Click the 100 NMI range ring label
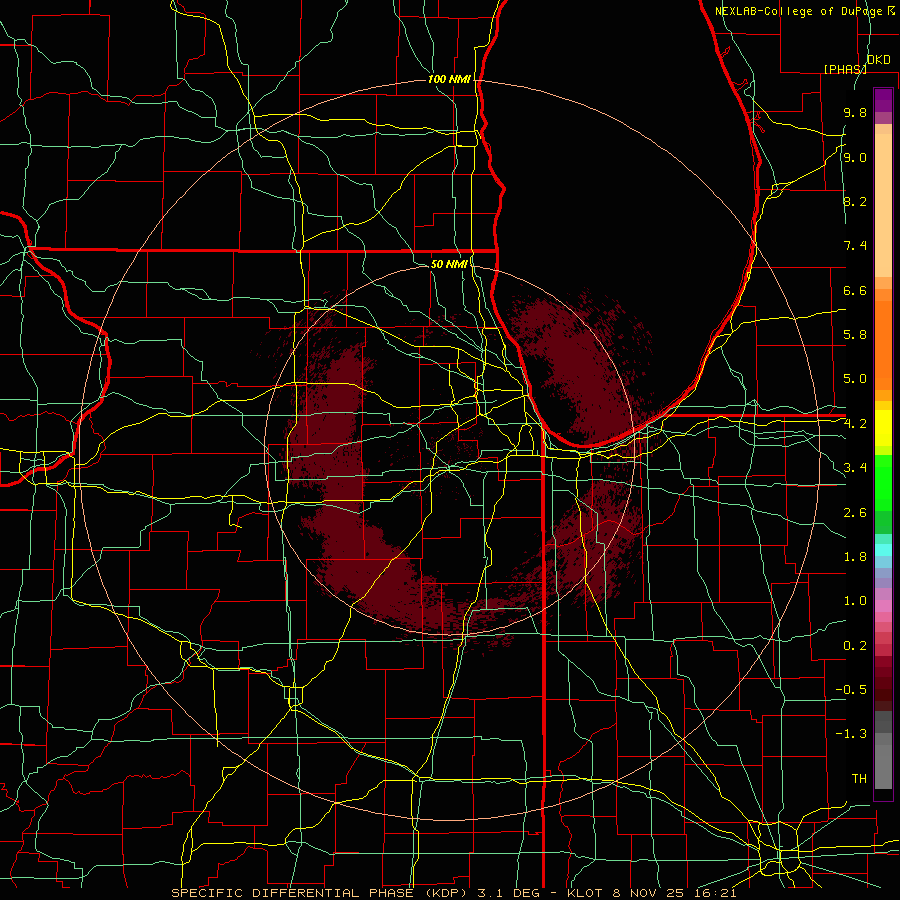Screen dimensions: 900x900 pyautogui.click(x=449, y=79)
